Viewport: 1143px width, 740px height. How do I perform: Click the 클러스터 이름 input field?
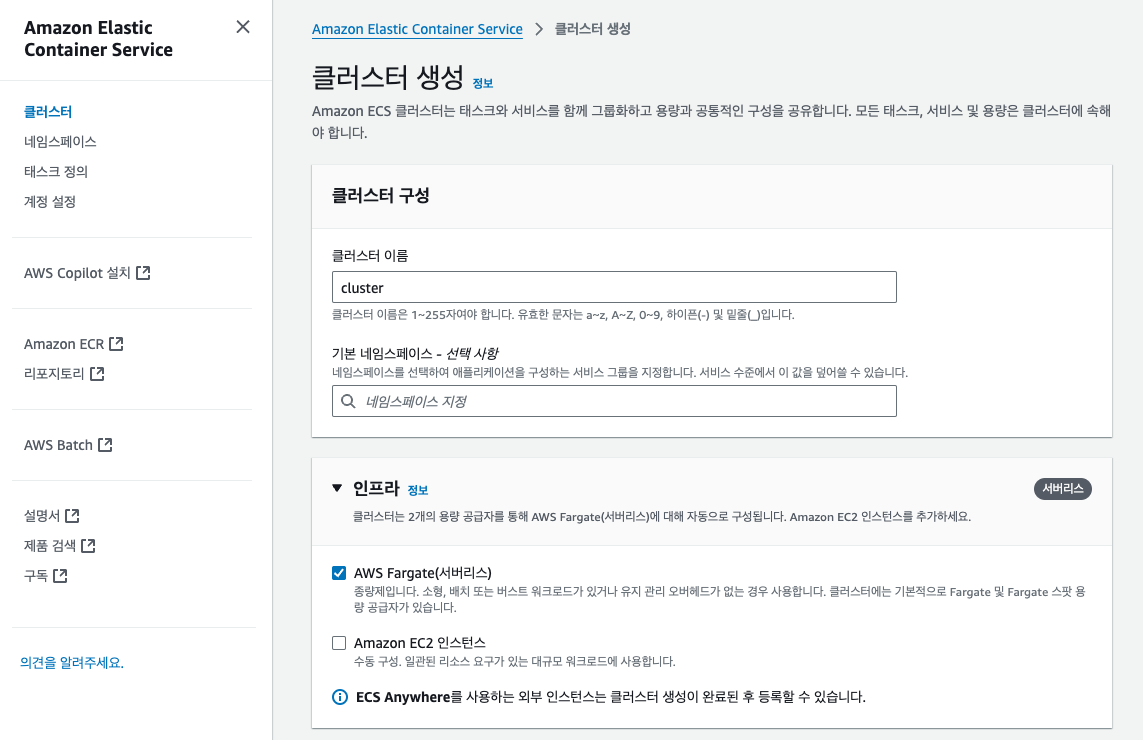pos(614,287)
